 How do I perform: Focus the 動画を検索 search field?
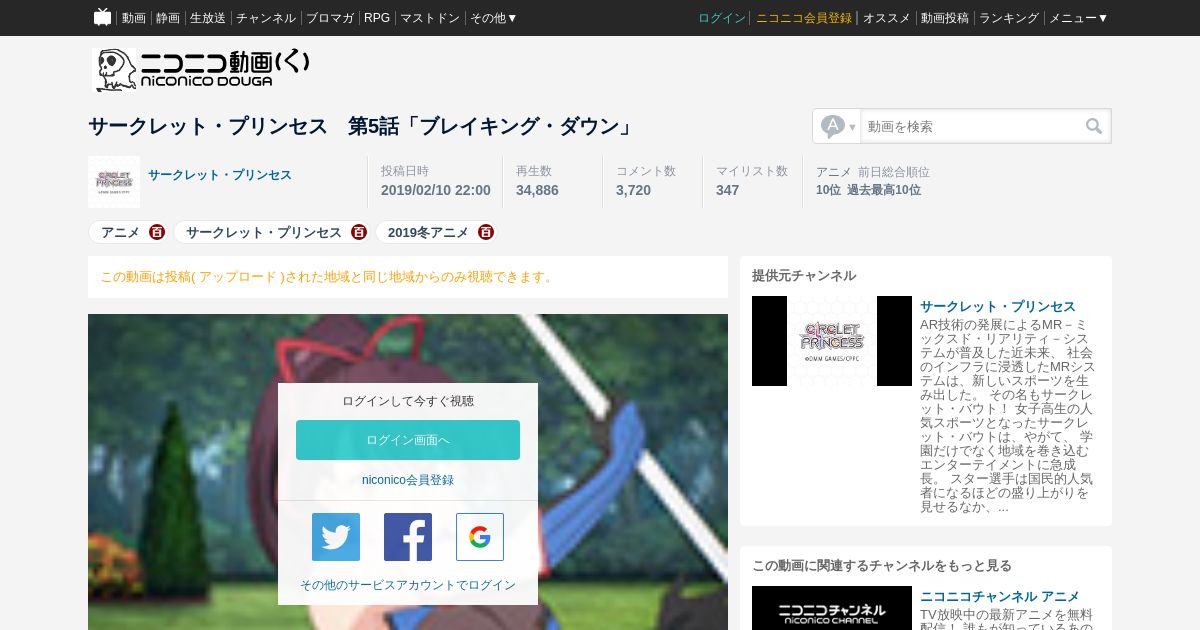970,126
